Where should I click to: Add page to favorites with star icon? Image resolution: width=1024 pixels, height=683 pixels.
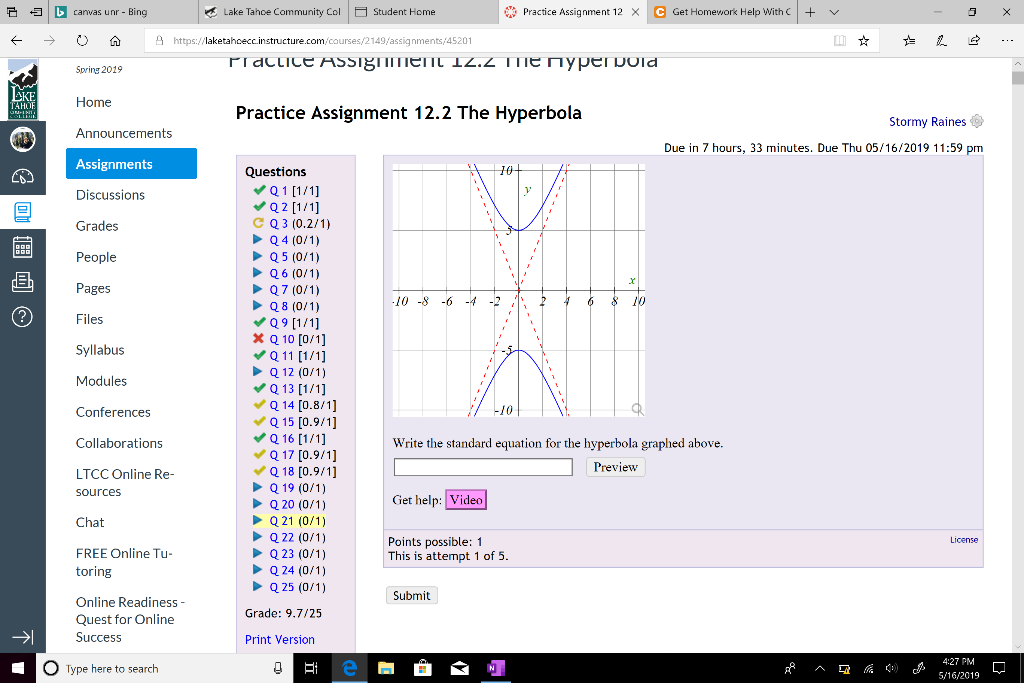pyautogui.click(x=863, y=40)
